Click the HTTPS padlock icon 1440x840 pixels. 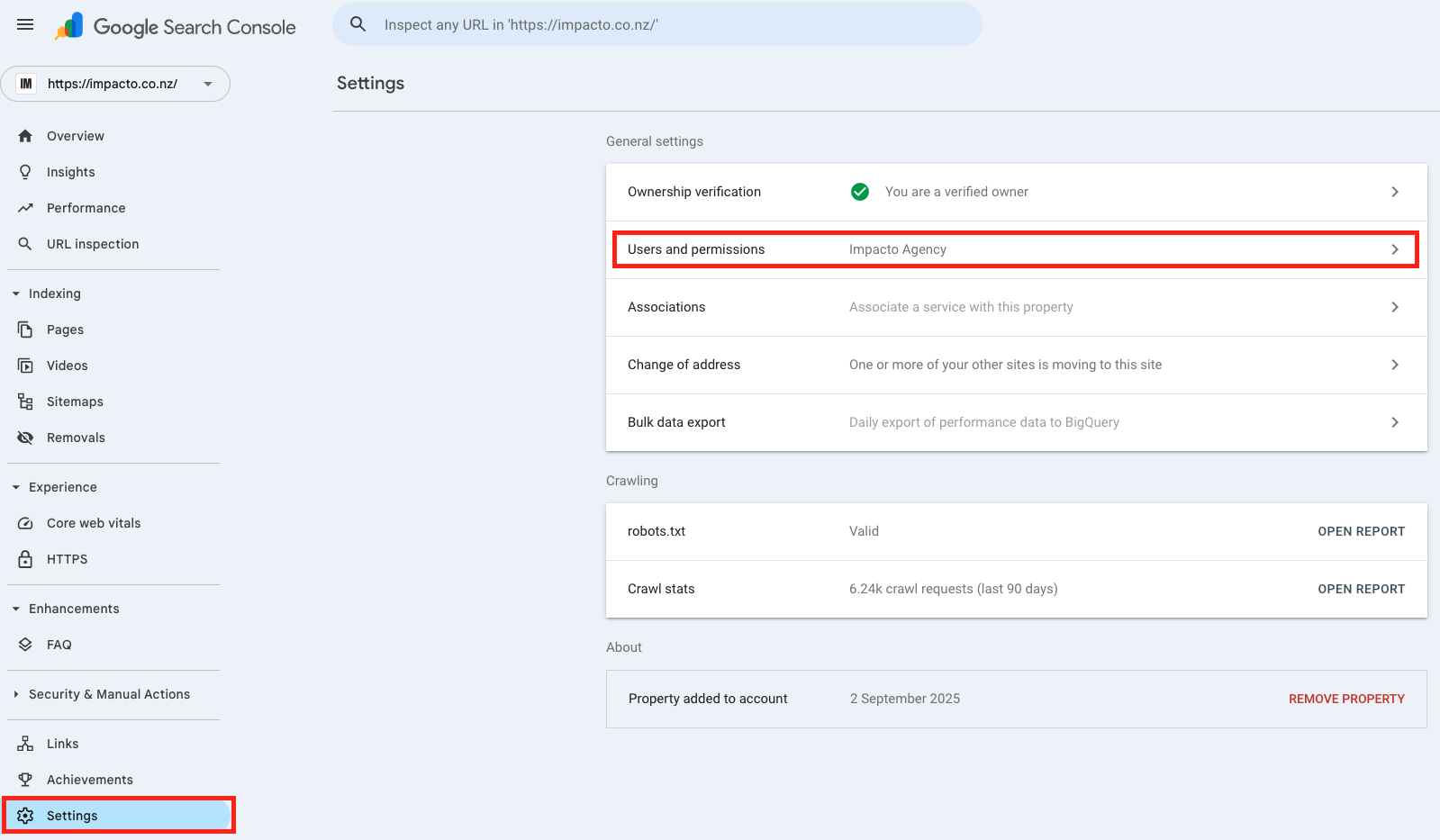pyautogui.click(x=25, y=559)
